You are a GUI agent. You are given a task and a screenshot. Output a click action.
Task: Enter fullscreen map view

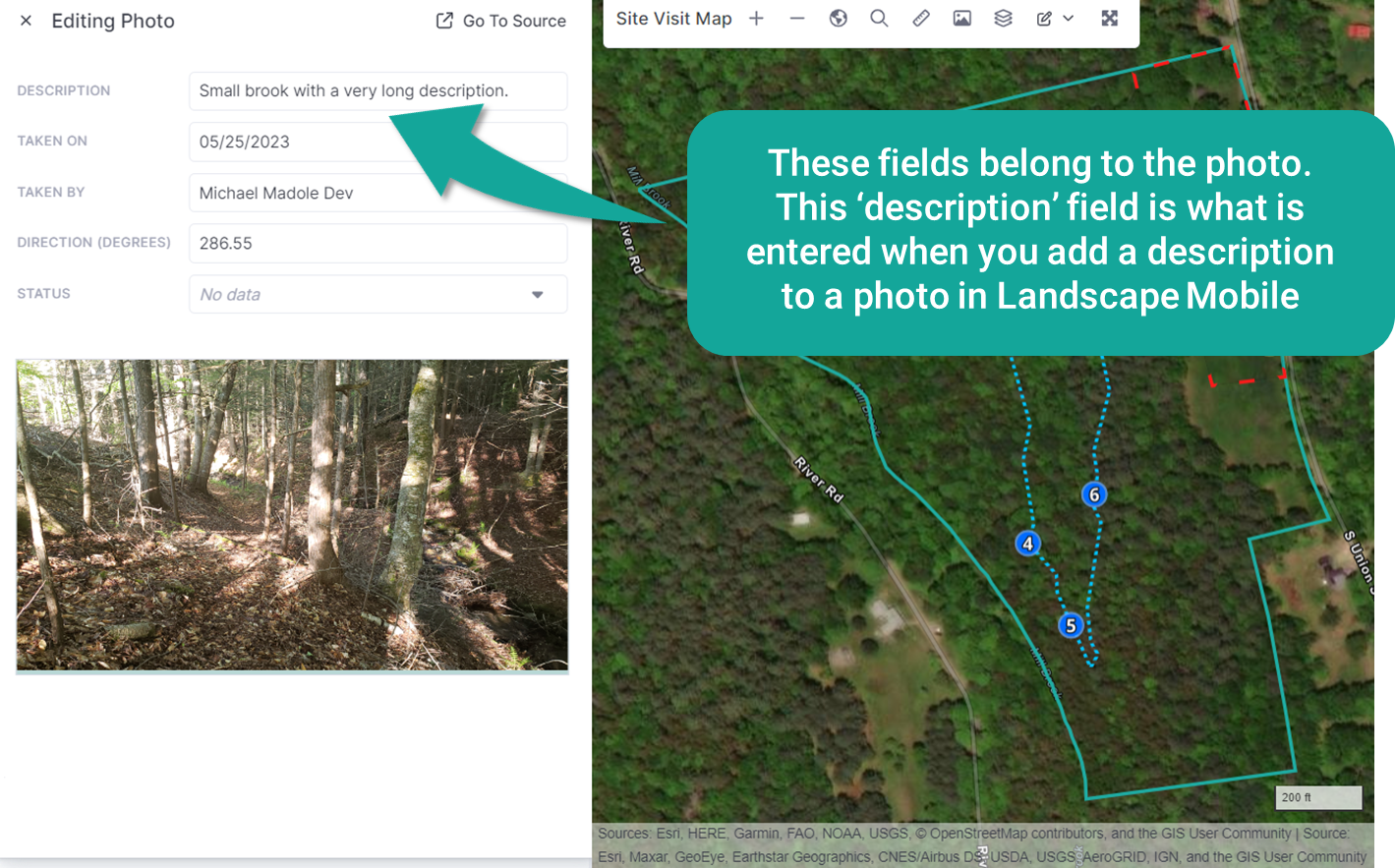tap(1109, 18)
